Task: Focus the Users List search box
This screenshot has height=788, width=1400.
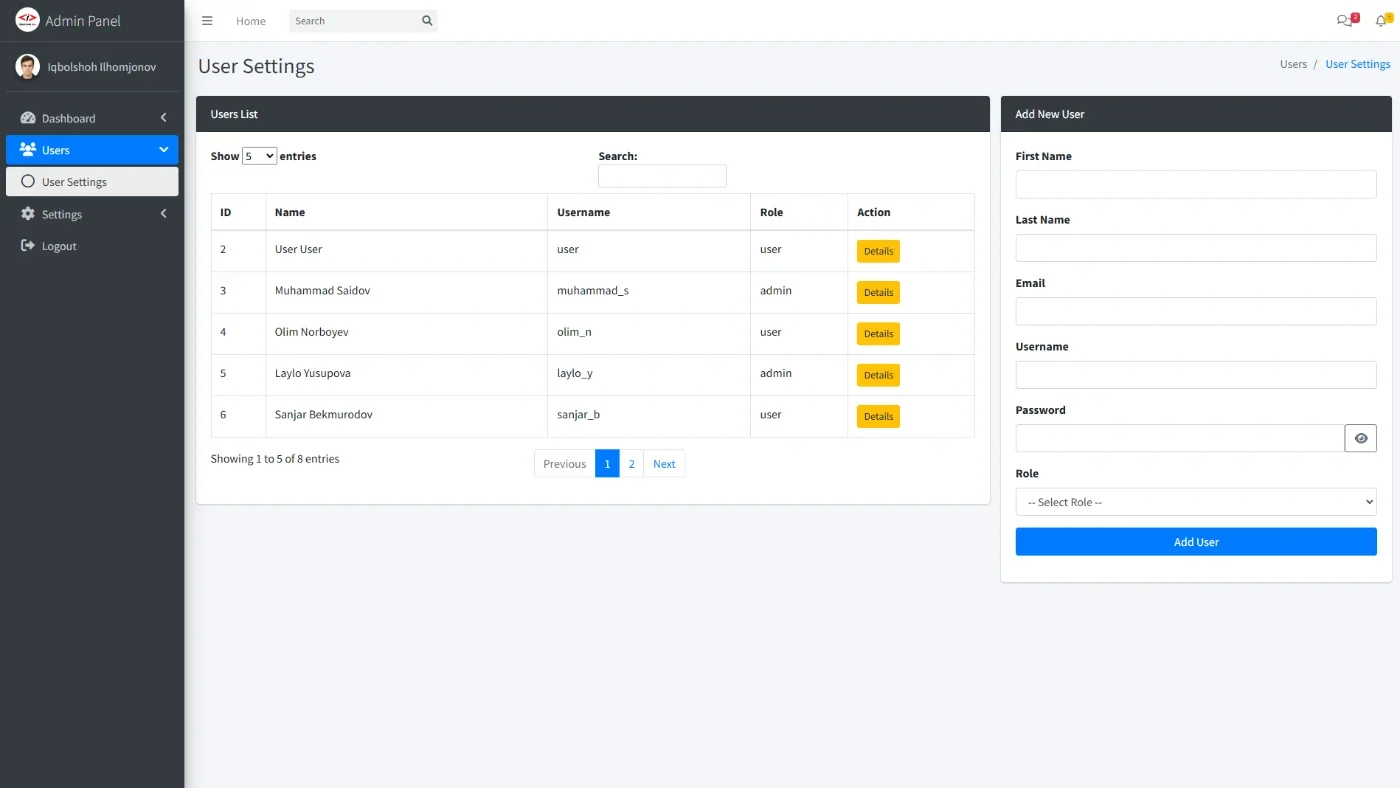Action: pyautogui.click(x=662, y=176)
